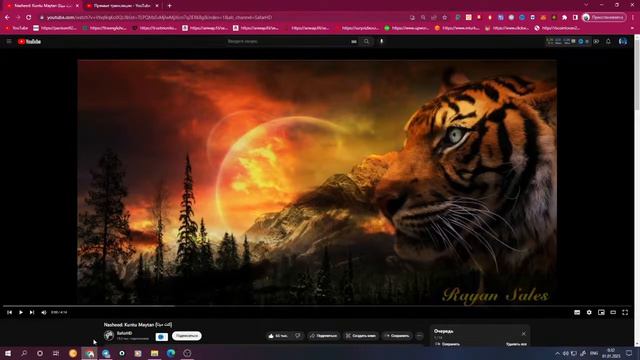Focus the YouTube search input field

[x=288, y=41]
